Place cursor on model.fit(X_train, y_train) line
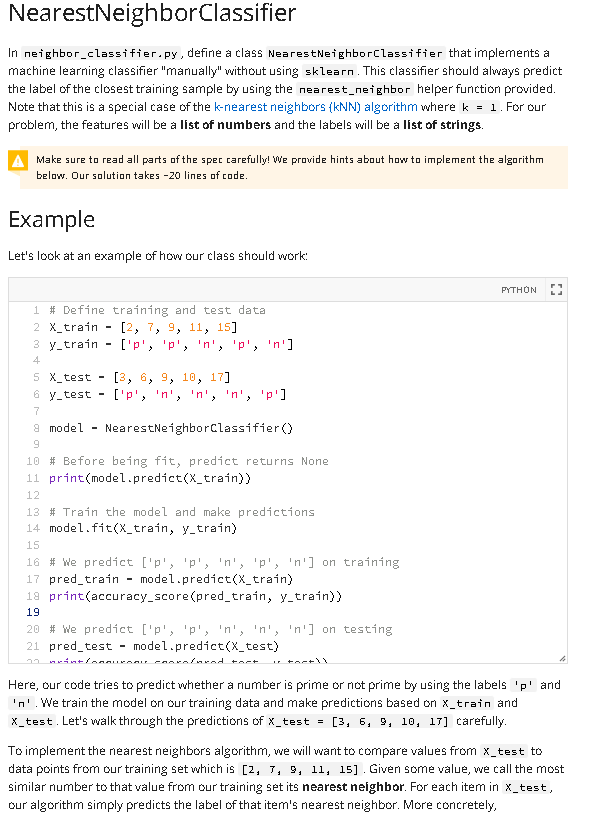 [x=143, y=528]
